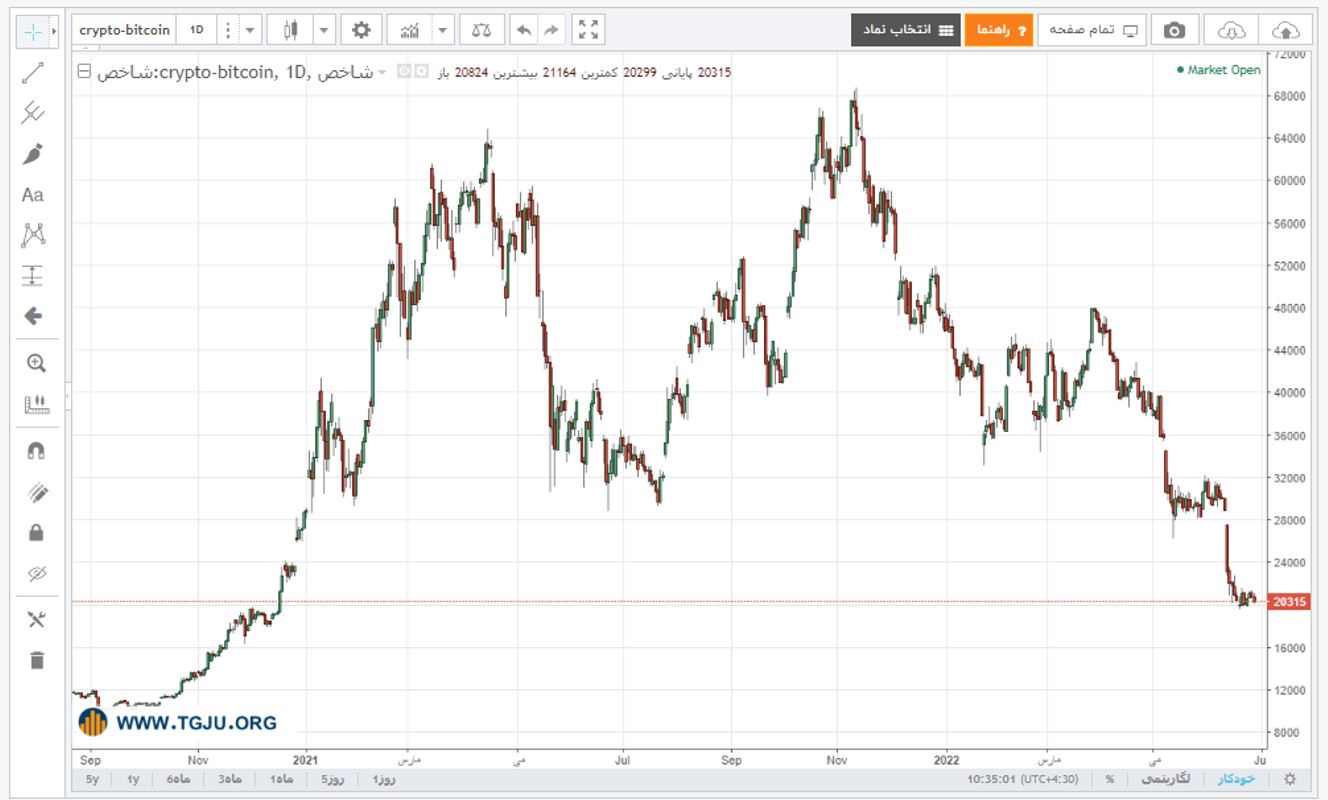Click the انتخاب نماد symbol selection button
Image resolution: width=1328 pixels, height=800 pixels.
tap(906, 30)
